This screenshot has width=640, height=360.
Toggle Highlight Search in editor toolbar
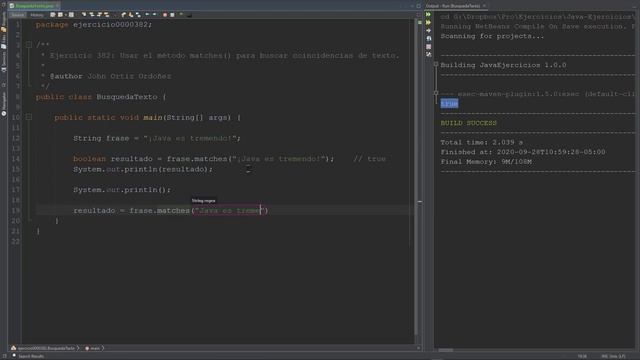point(107,15)
